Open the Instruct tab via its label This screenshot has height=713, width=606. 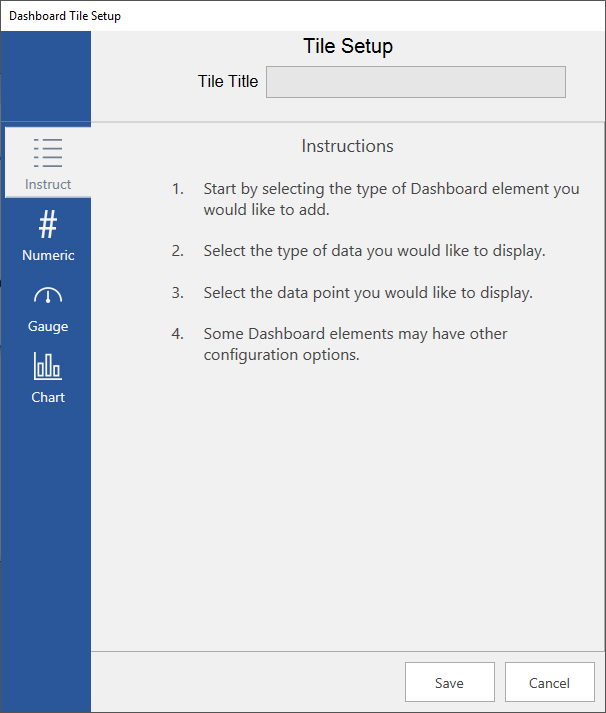pyautogui.click(x=48, y=184)
